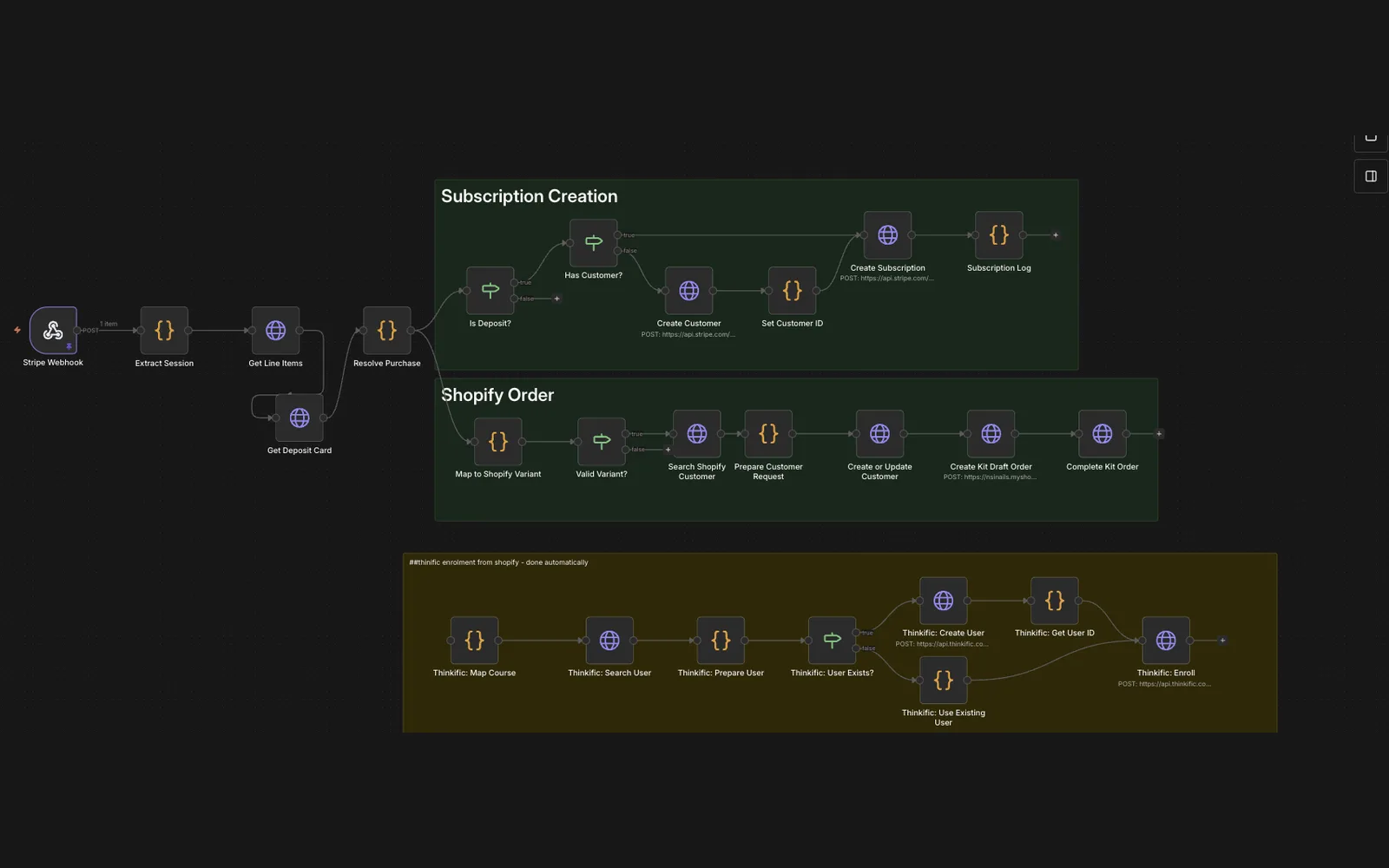The height and width of the screenshot is (868, 1389).
Task: Open the Complete Kit Order node
Action: pyautogui.click(x=1102, y=434)
